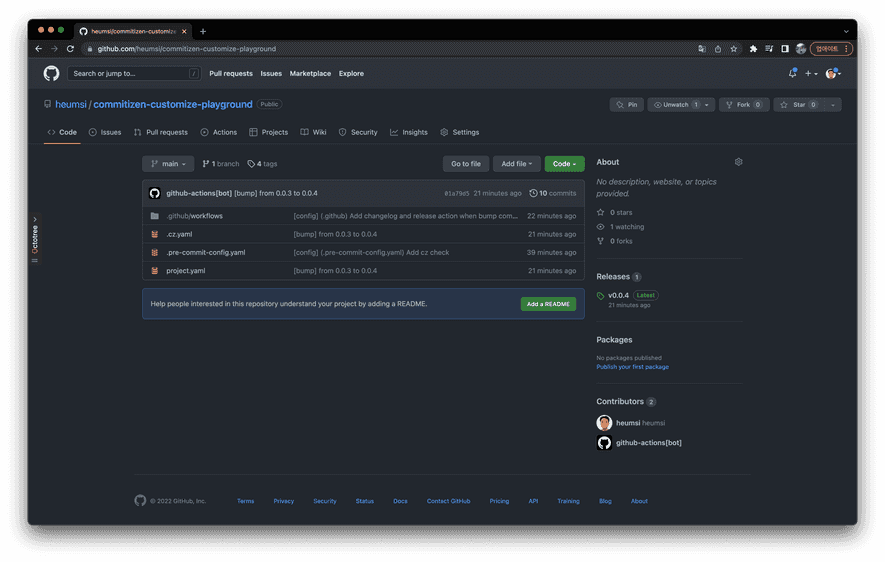The image size is (885, 562).
Task: Expand the Add file dropdown
Action: pyautogui.click(x=516, y=163)
